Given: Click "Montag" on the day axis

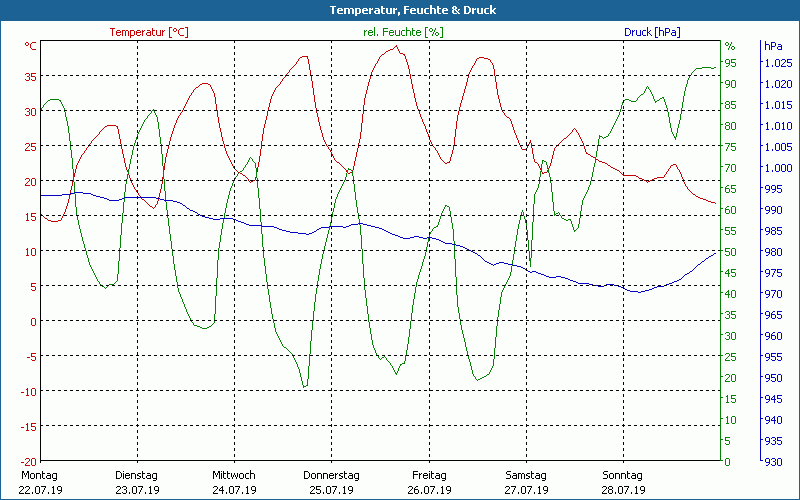Looking at the screenshot, I should click(39, 476).
